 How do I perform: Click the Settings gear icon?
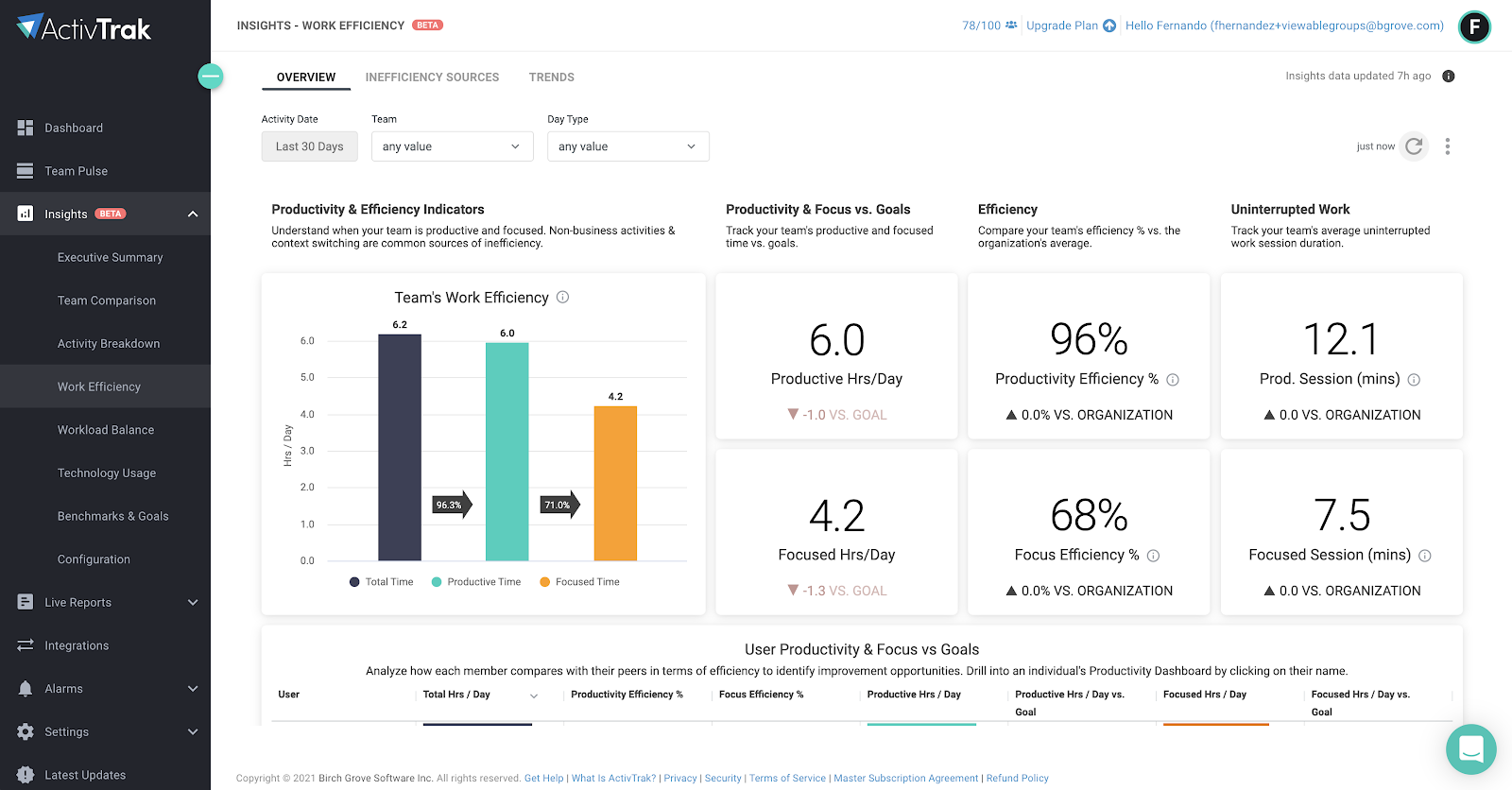pos(26,731)
